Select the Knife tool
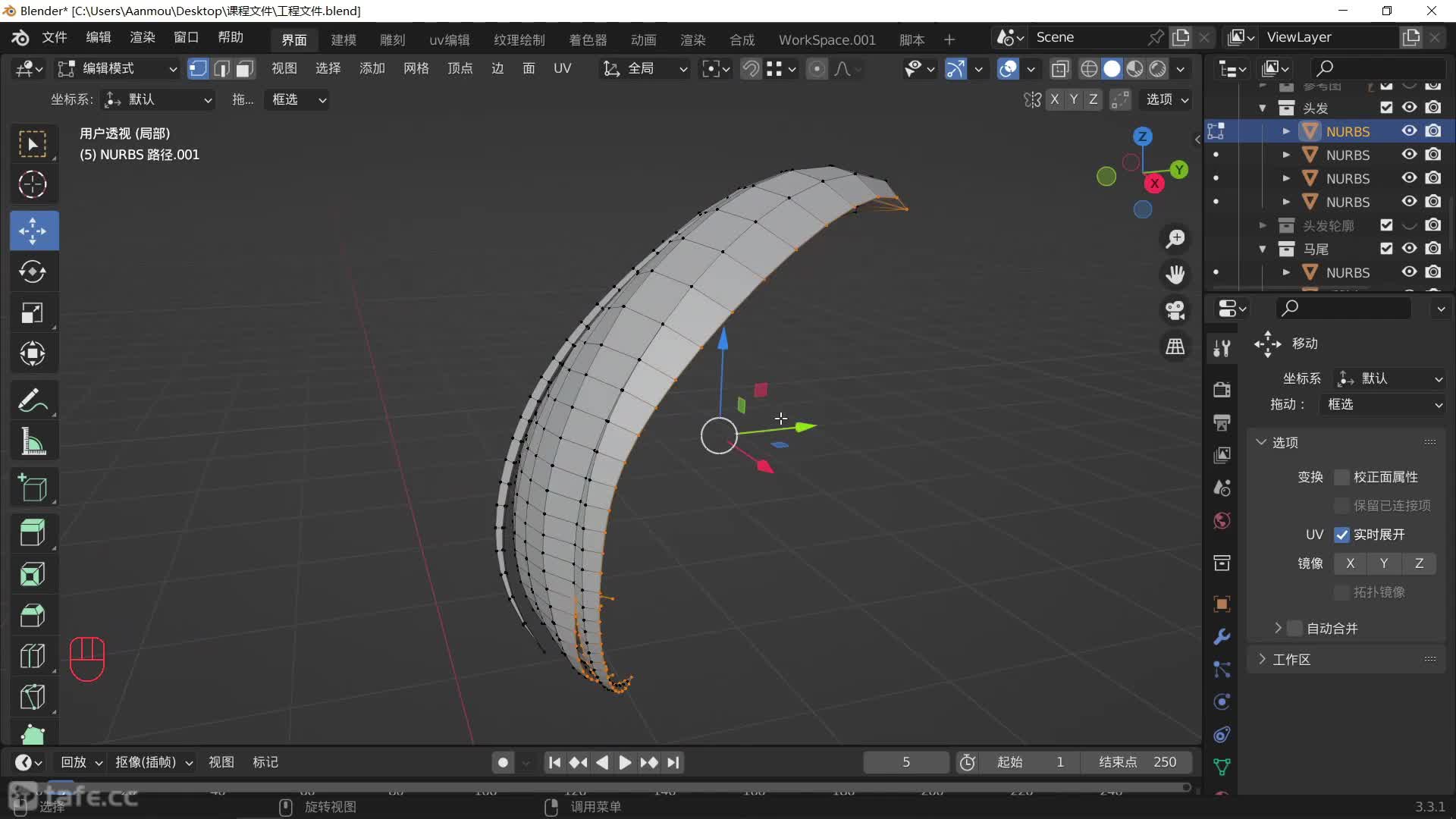This screenshot has height=819, width=1456. pyautogui.click(x=33, y=697)
